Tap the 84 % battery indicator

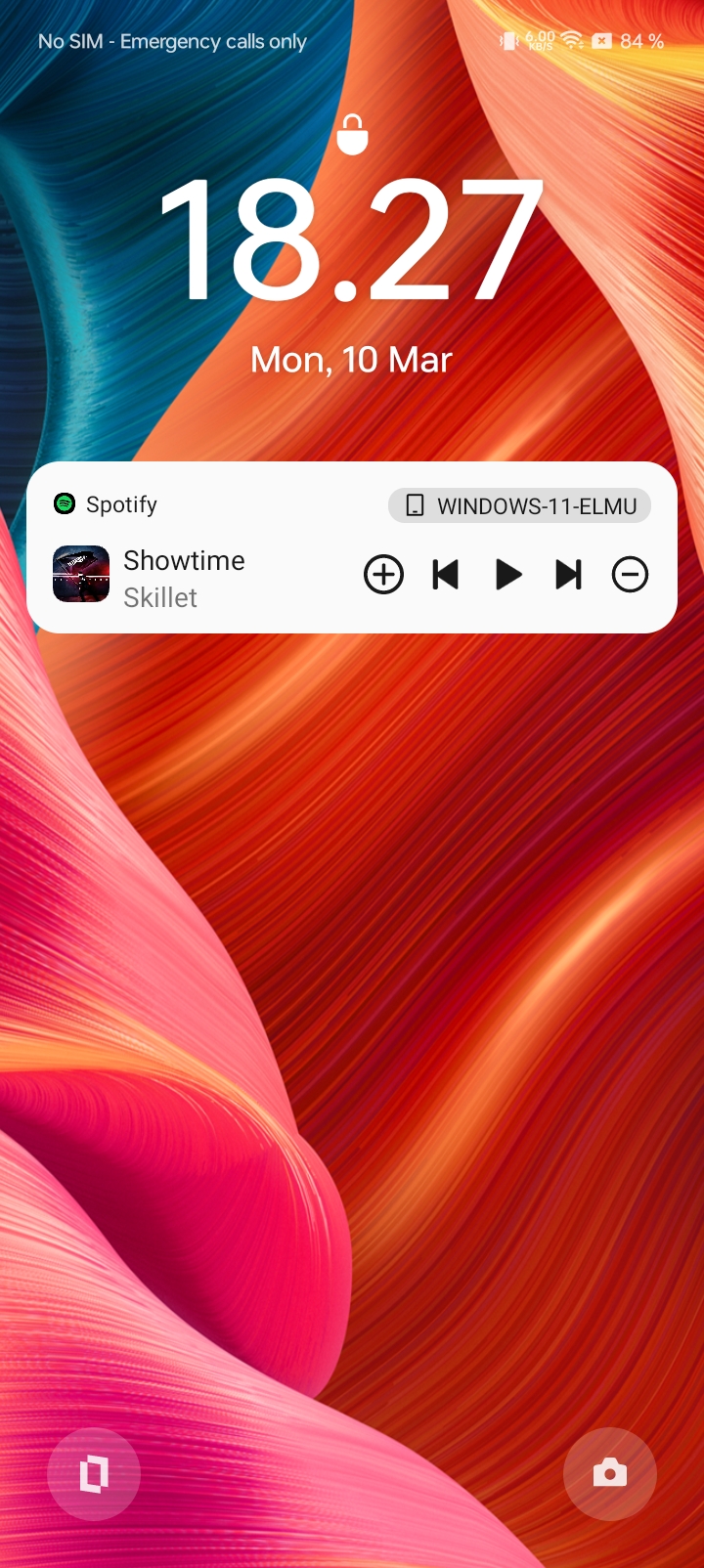[641, 41]
